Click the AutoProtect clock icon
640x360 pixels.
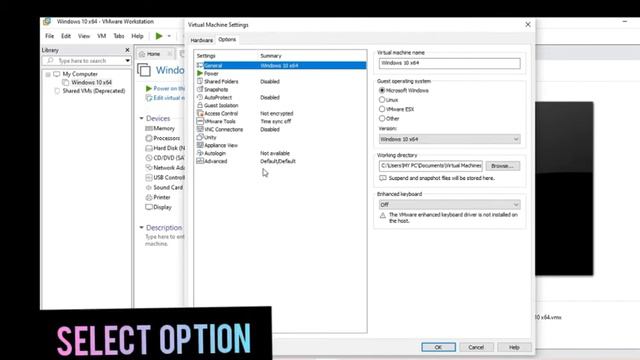[200, 97]
